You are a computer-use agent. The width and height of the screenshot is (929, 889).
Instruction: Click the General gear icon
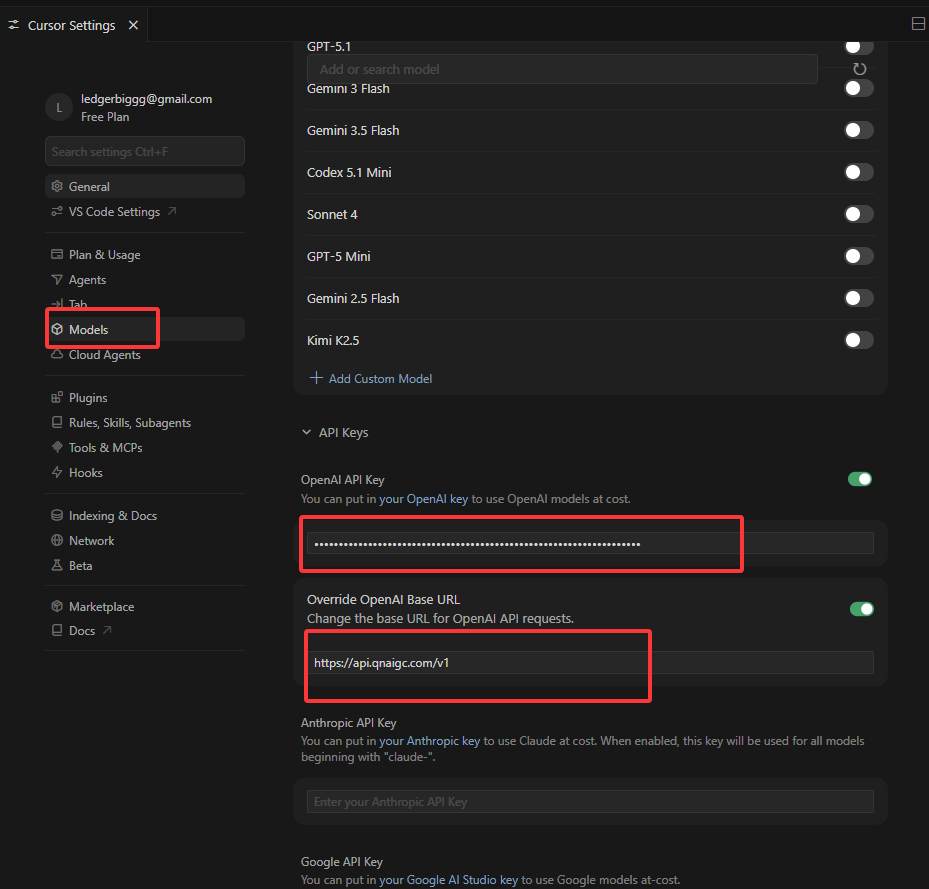(57, 186)
